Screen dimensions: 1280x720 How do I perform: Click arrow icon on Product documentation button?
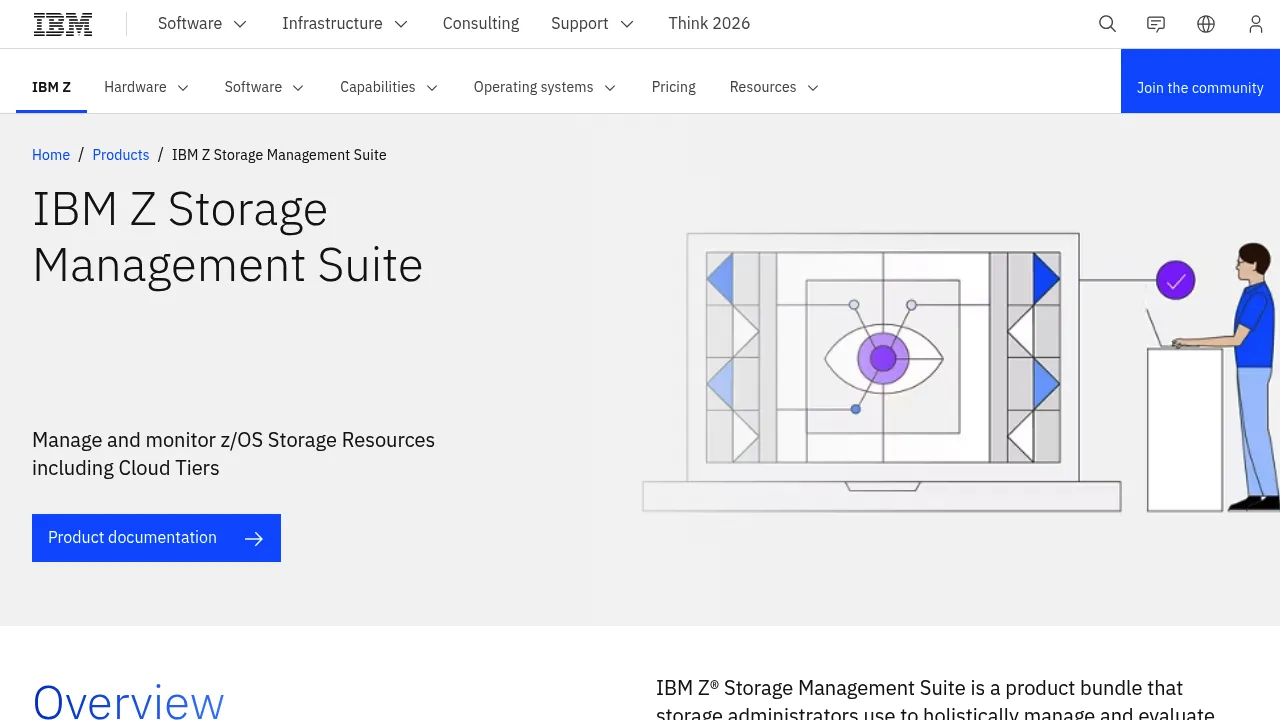[x=254, y=539]
